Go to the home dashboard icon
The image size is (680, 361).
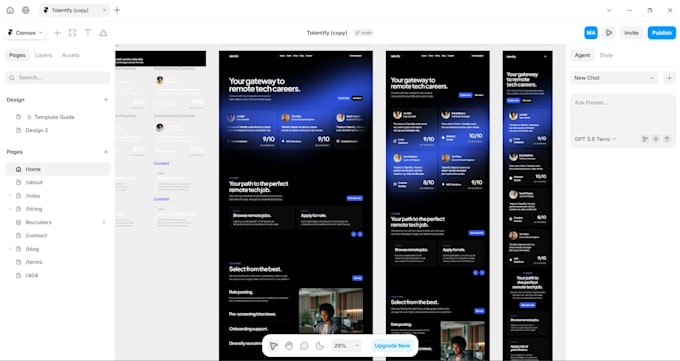click(x=10, y=10)
